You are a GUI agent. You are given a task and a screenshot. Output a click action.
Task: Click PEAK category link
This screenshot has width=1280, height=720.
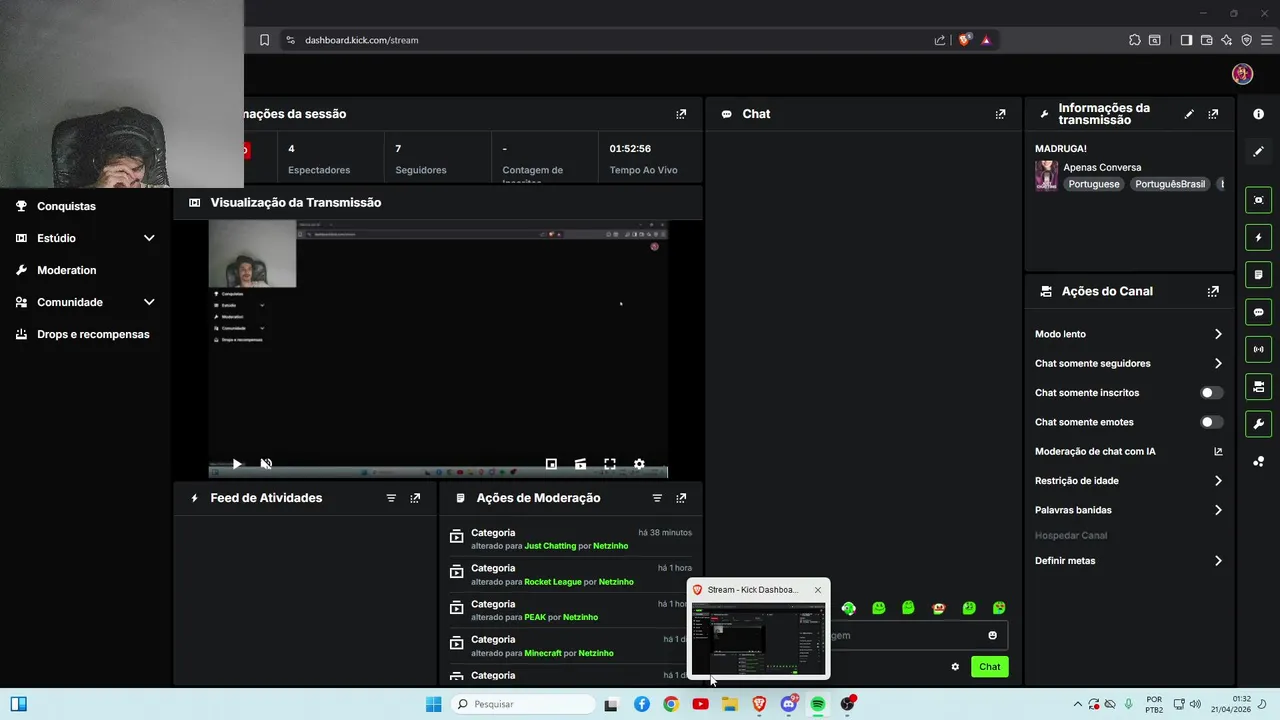(x=535, y=618)
